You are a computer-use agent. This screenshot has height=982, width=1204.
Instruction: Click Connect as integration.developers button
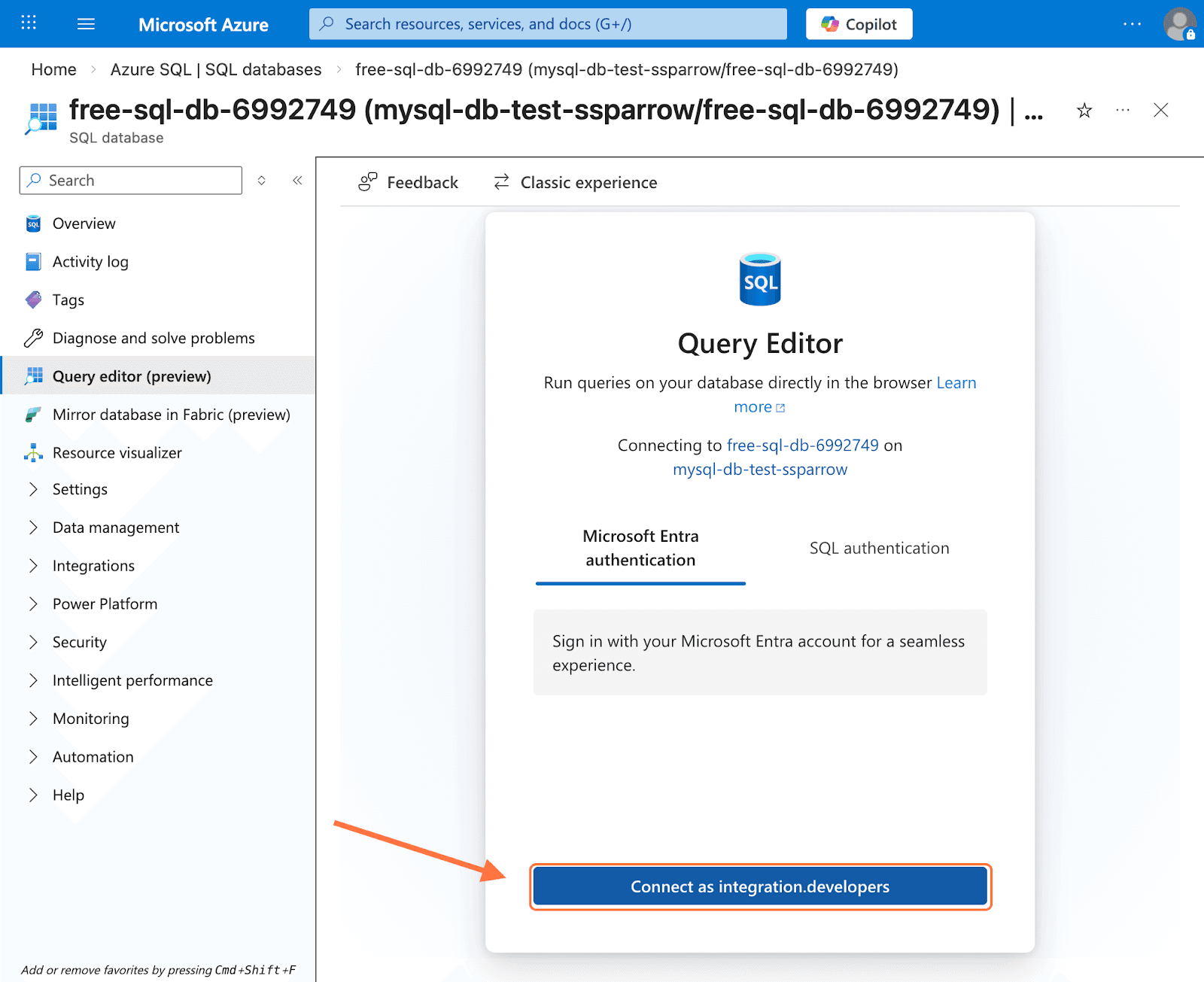[760, 887]
